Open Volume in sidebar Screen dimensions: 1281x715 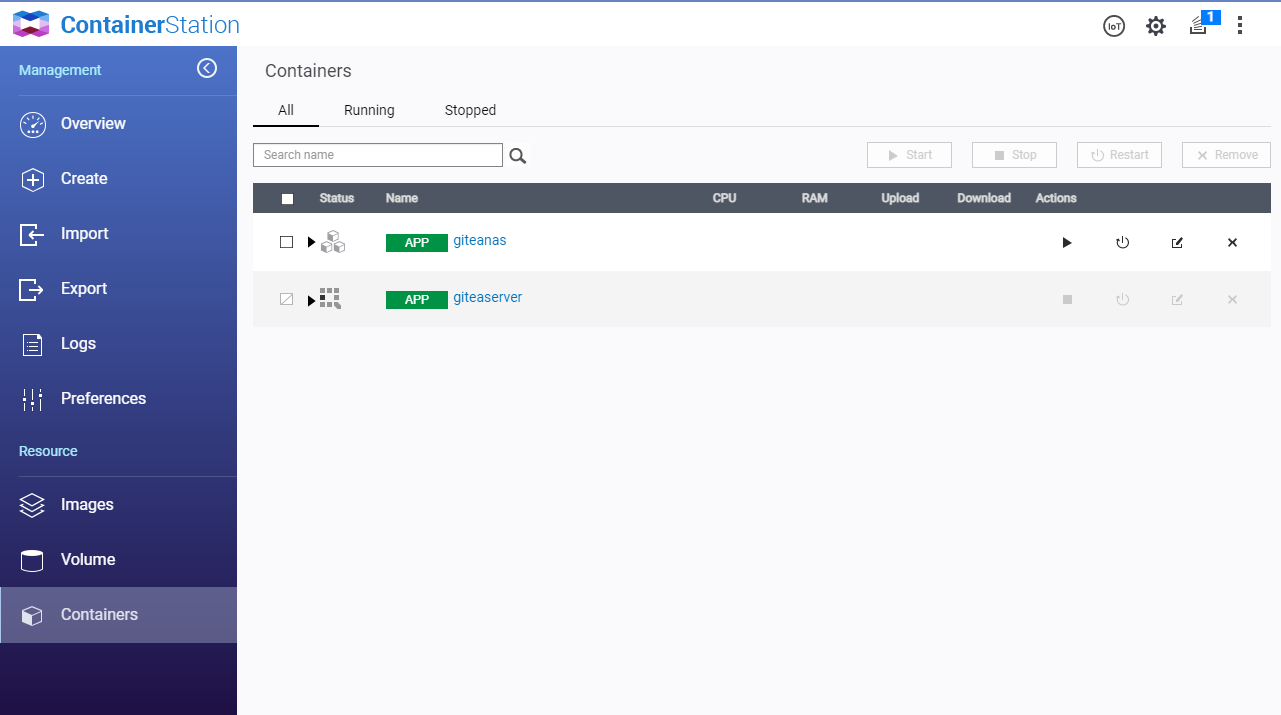118,560
